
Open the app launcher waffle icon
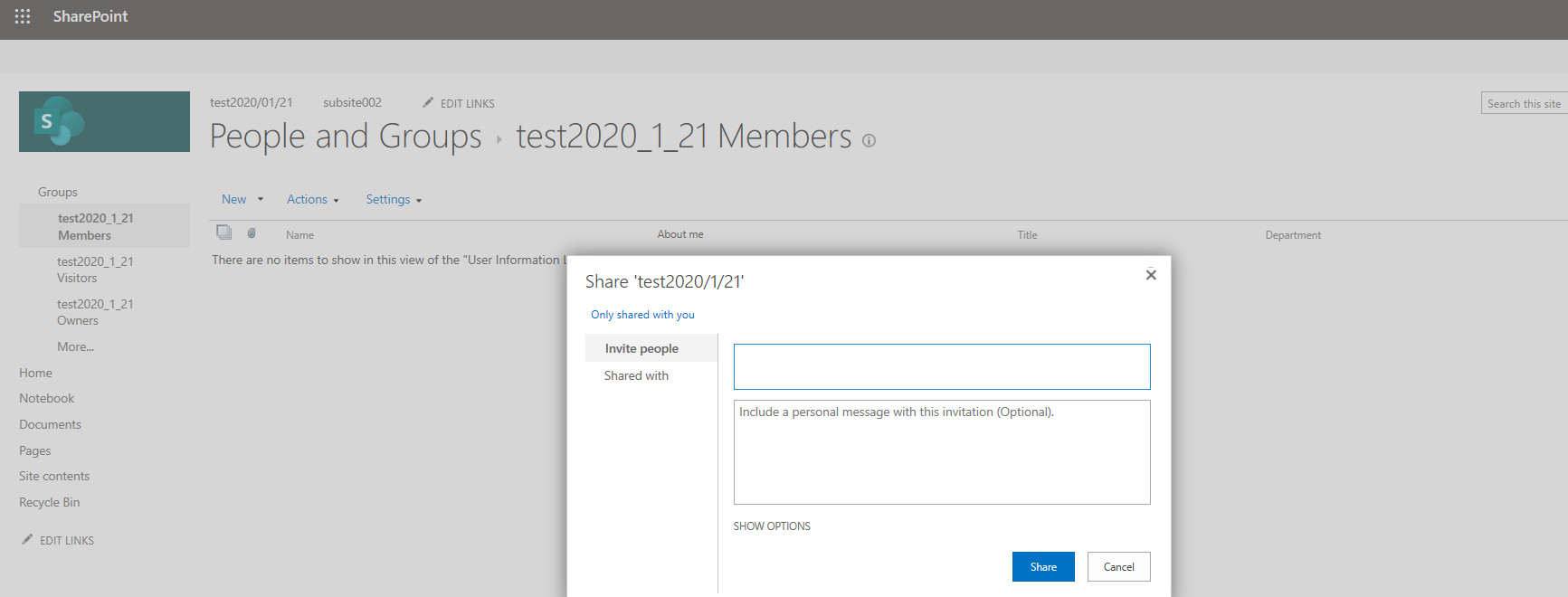23,16
